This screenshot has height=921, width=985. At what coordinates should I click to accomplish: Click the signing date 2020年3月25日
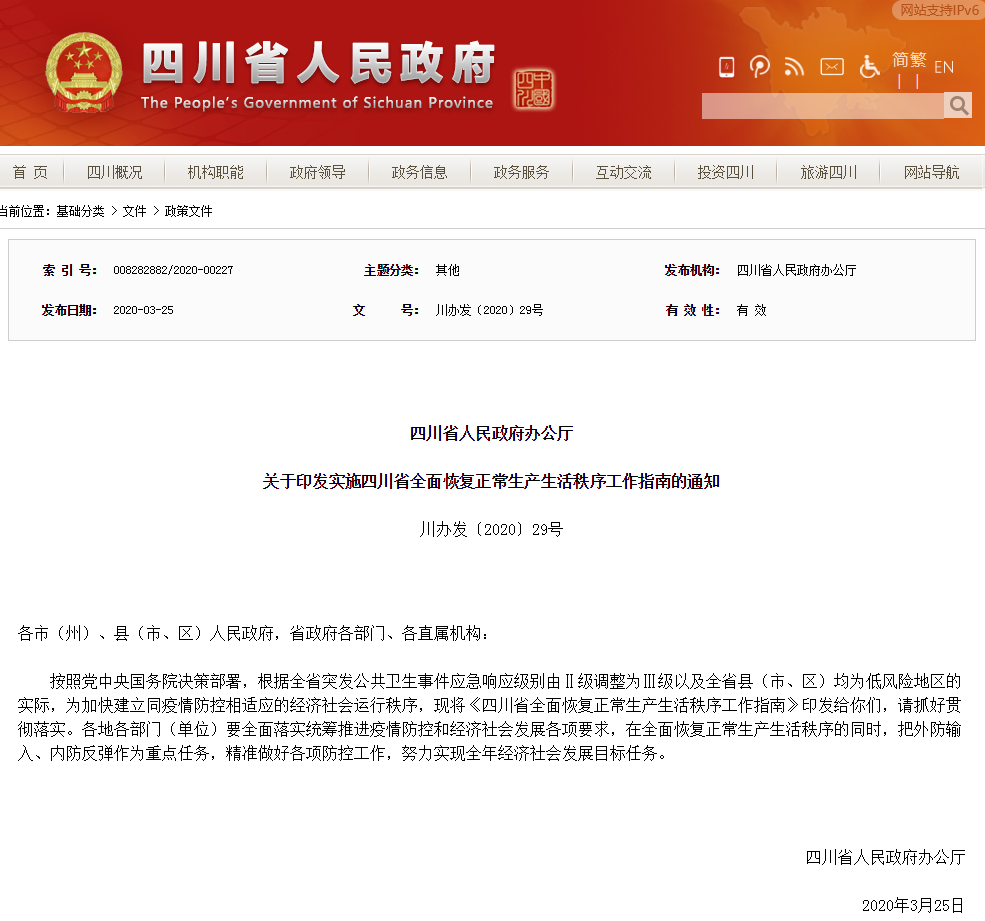pyautogui.click(x=913, y=905)
